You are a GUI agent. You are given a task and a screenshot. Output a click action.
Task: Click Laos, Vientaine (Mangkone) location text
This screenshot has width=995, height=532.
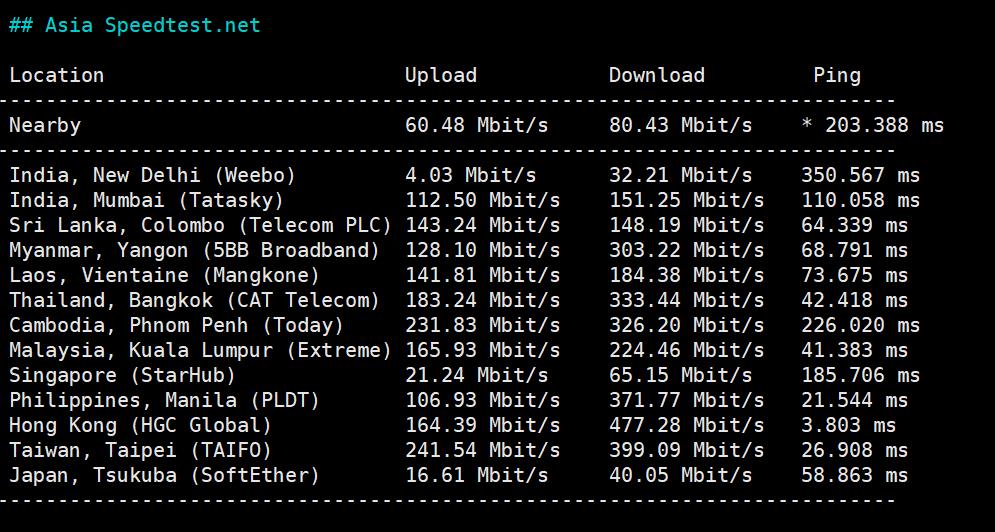coord(165,275)
